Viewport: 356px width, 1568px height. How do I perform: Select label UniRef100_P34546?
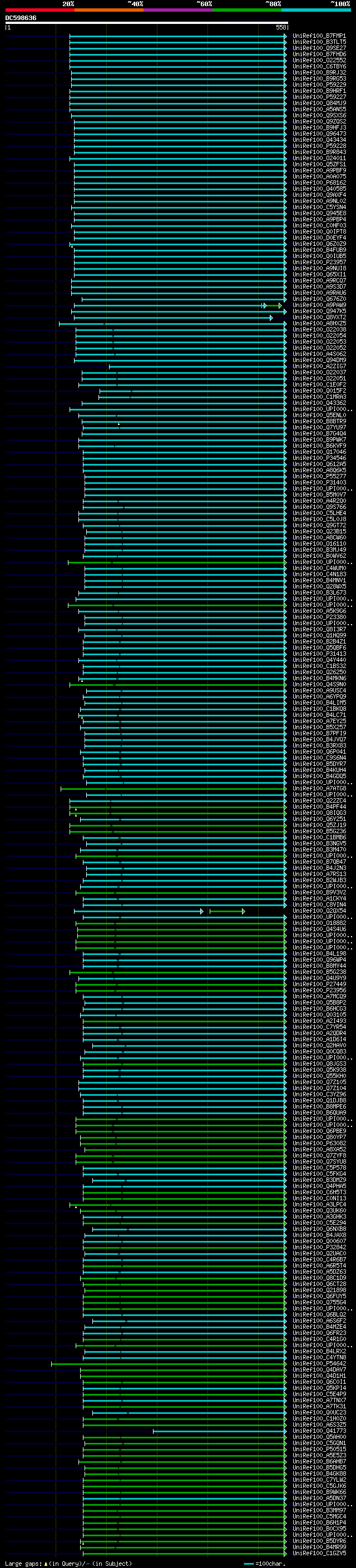(319, 458)
